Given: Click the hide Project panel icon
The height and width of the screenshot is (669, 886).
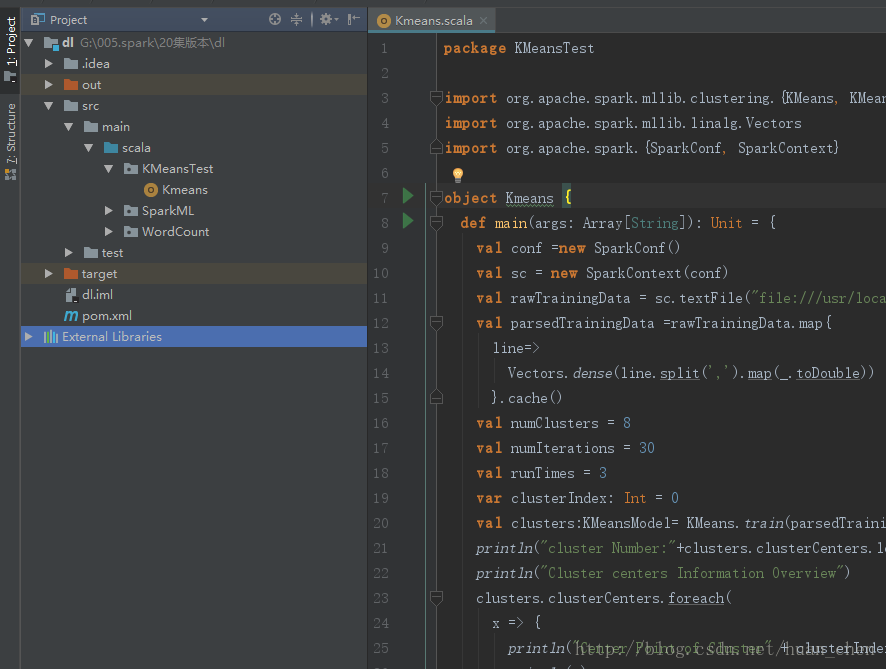Looking at the screenshot, I should [354, 19].
